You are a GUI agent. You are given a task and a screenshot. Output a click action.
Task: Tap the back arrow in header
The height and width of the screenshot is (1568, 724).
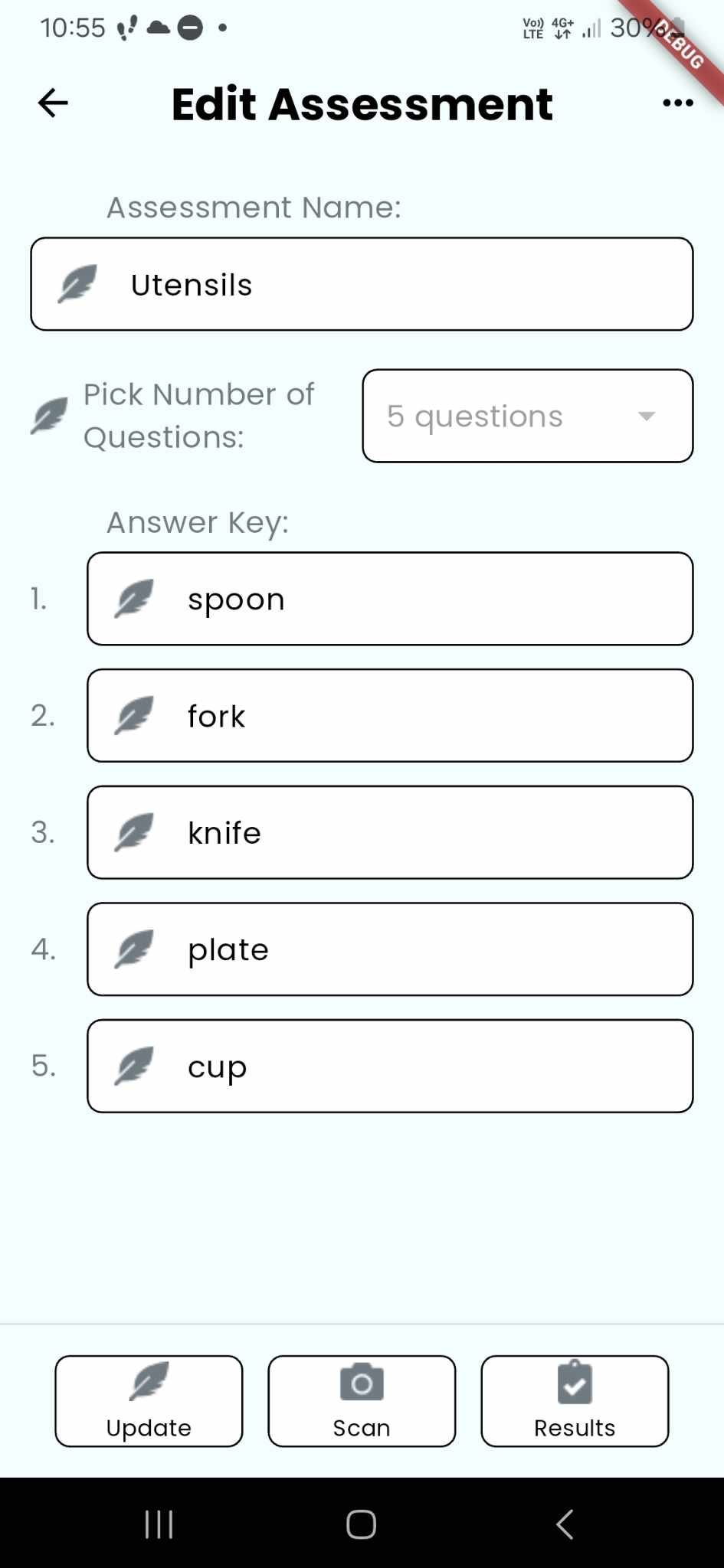point(53,103)
